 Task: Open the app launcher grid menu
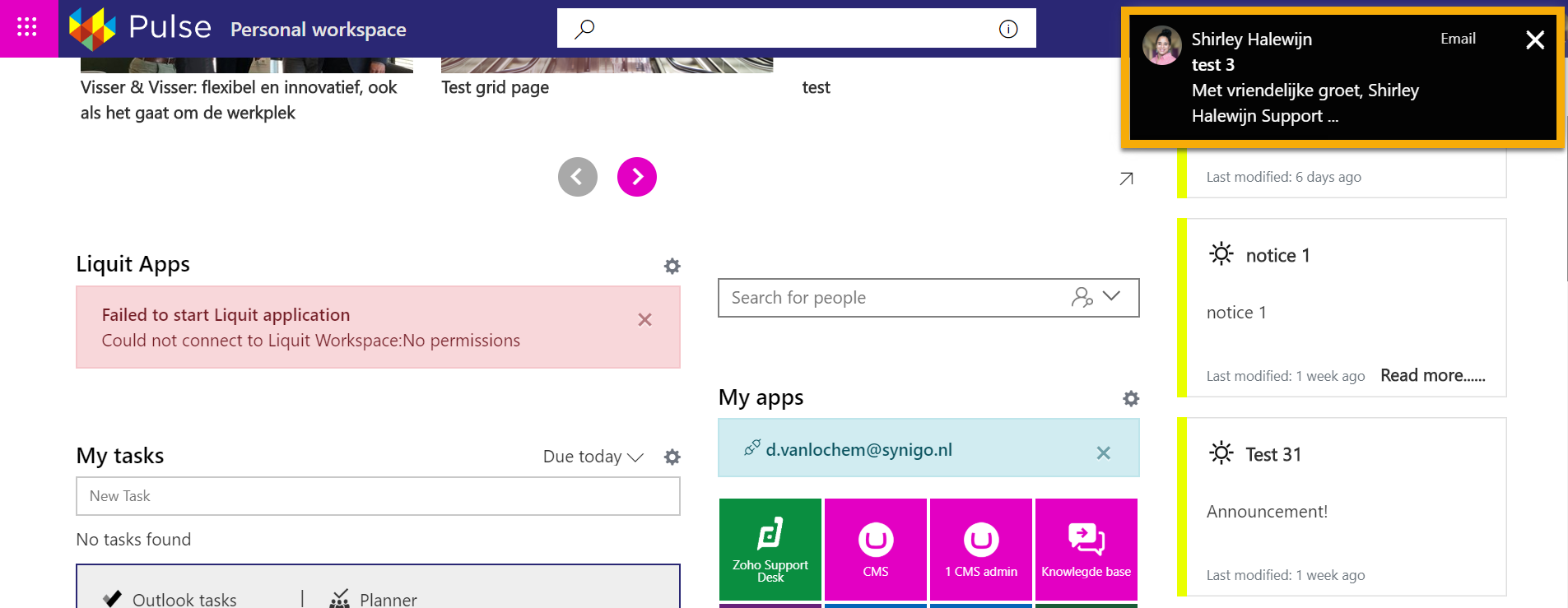27,28
